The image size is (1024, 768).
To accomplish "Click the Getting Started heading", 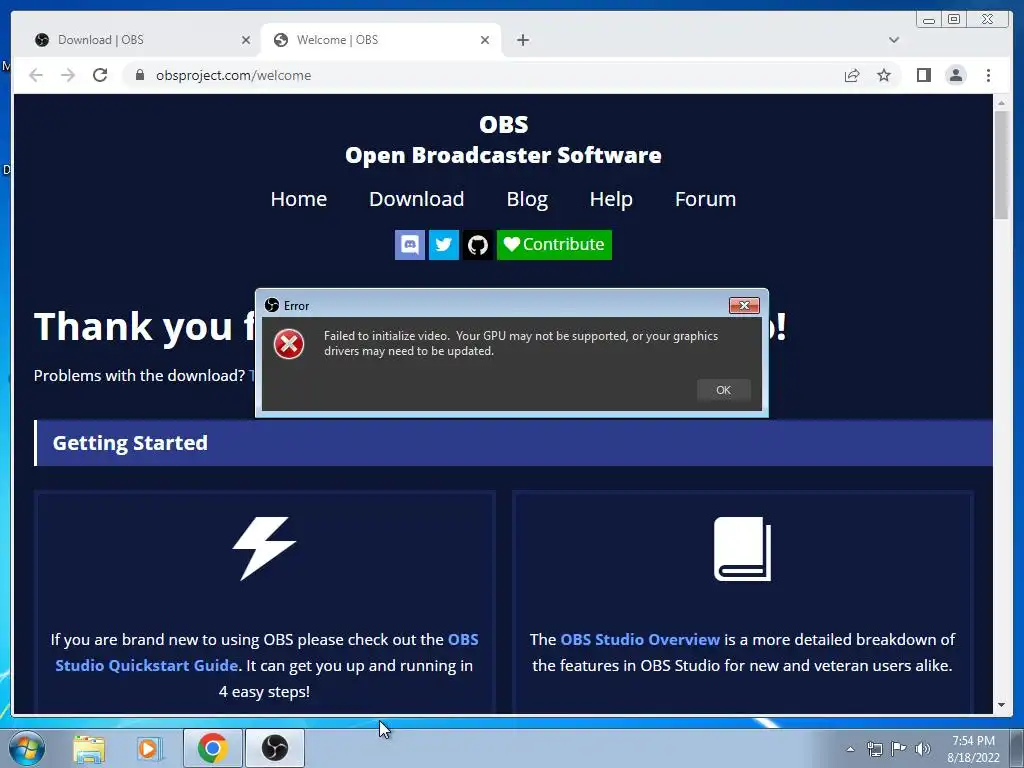I will point(130,443).
